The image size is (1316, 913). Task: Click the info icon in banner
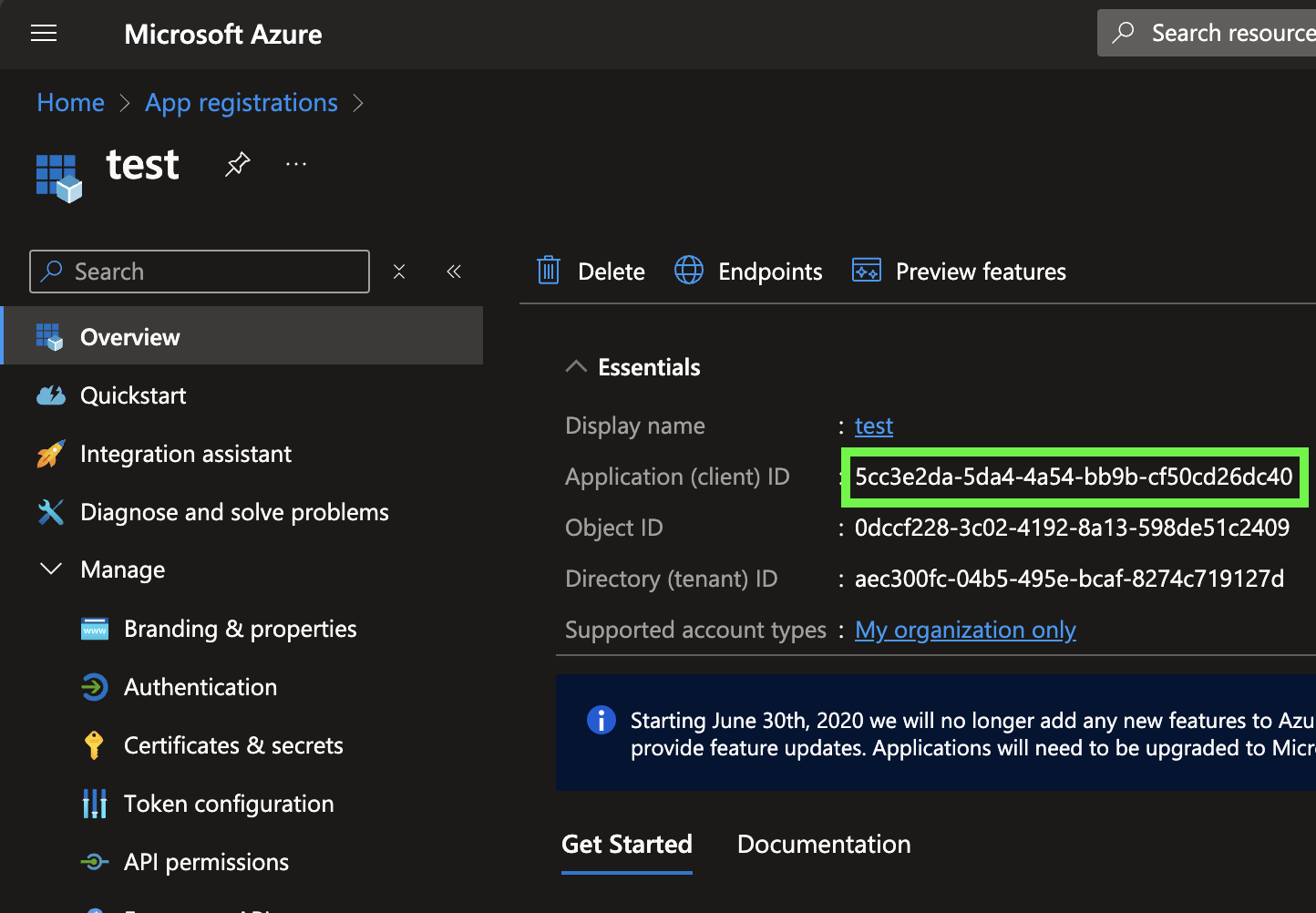coord(601,720)
